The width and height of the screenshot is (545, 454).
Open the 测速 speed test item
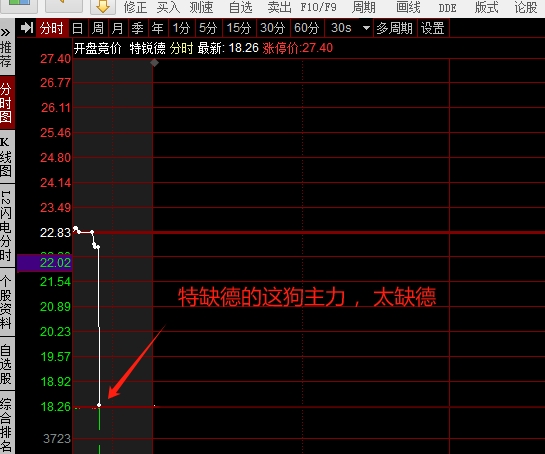coord(201,7)
